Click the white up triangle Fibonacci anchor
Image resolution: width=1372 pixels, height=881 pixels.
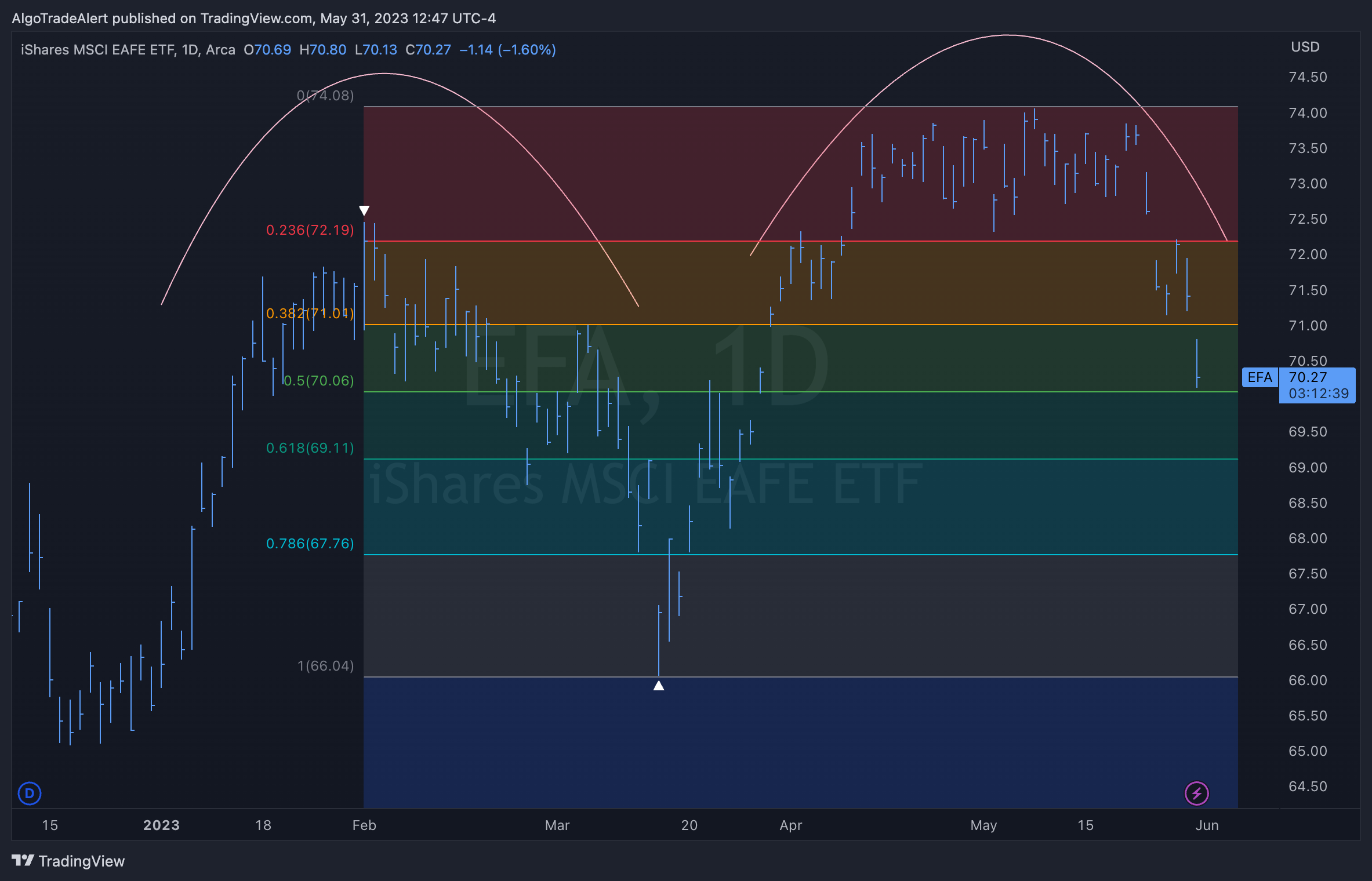[659, 686]
